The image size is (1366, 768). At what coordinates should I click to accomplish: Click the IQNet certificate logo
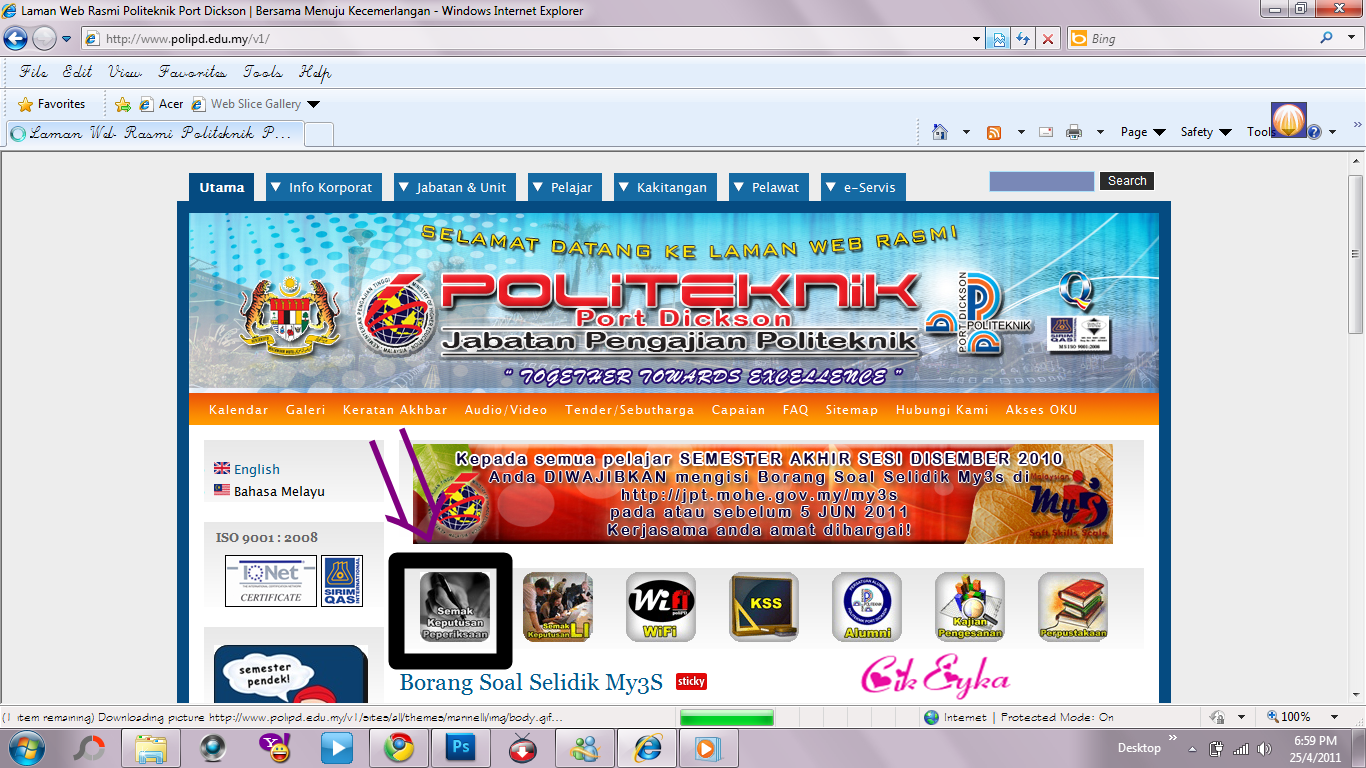pos(270,581)
